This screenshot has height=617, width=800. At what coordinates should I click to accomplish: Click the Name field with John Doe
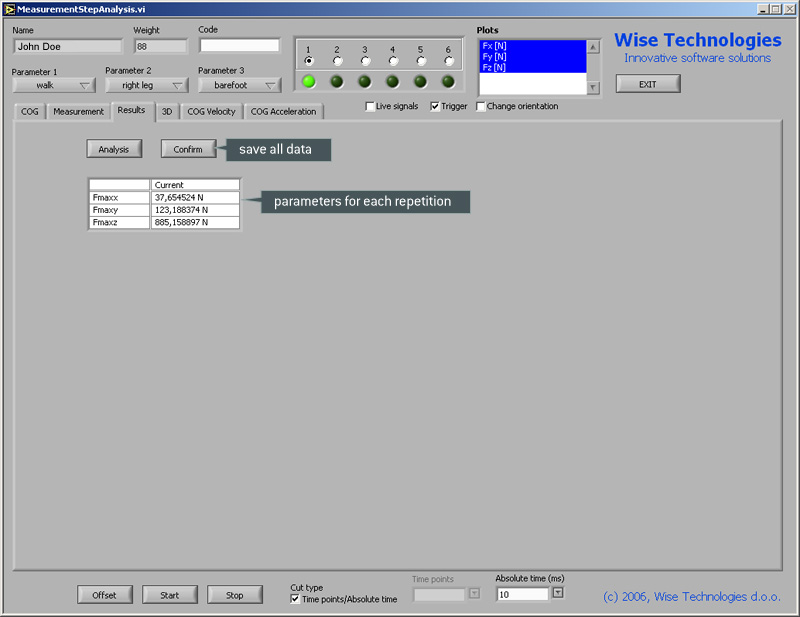pyautogui.click(x=68, y=46)
